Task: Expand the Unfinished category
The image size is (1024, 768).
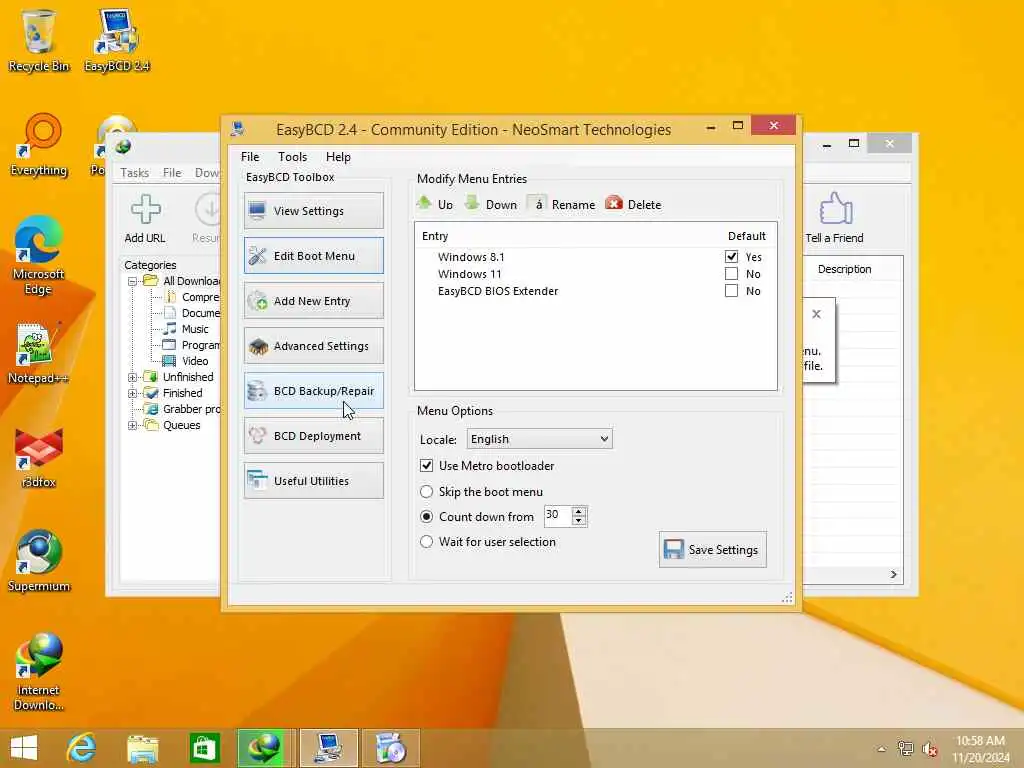Action: pos(132,377)
